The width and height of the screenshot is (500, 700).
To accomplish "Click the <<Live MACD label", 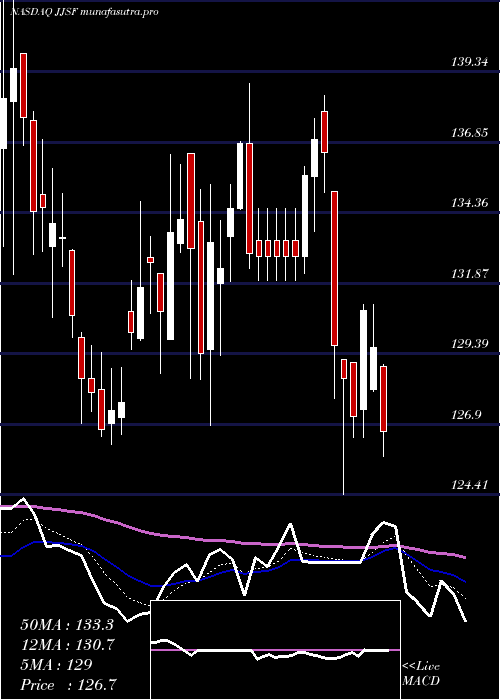I will point(421,674).
